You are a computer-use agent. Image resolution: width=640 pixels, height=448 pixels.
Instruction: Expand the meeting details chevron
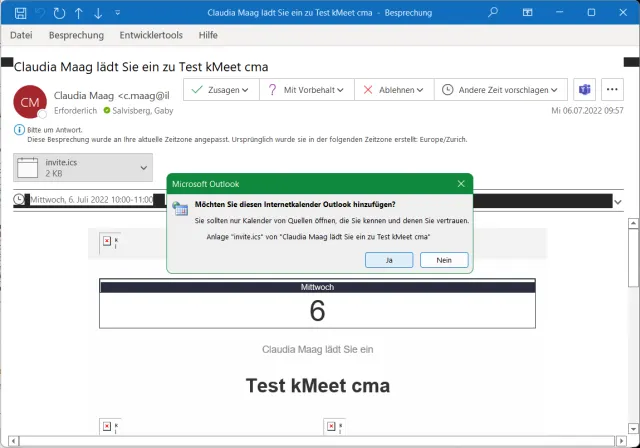(x=618, y=202)
